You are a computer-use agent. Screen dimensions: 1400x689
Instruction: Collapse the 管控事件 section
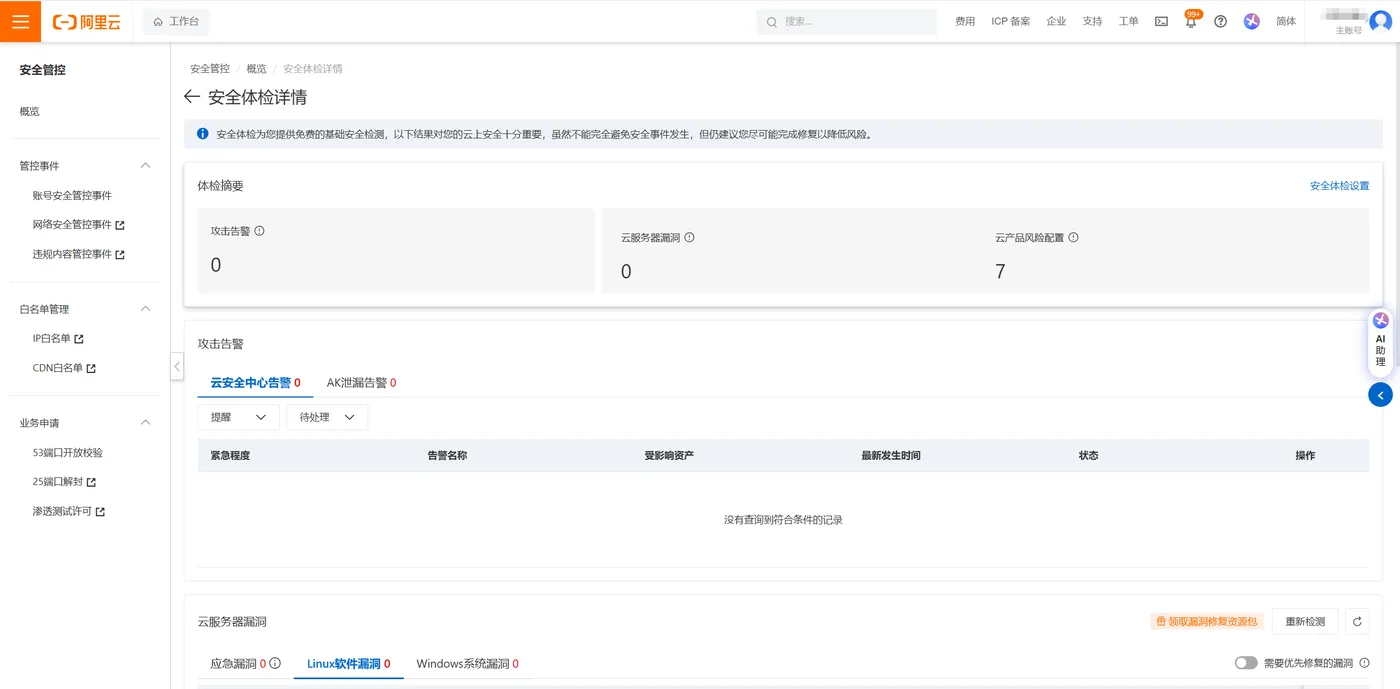145,165
